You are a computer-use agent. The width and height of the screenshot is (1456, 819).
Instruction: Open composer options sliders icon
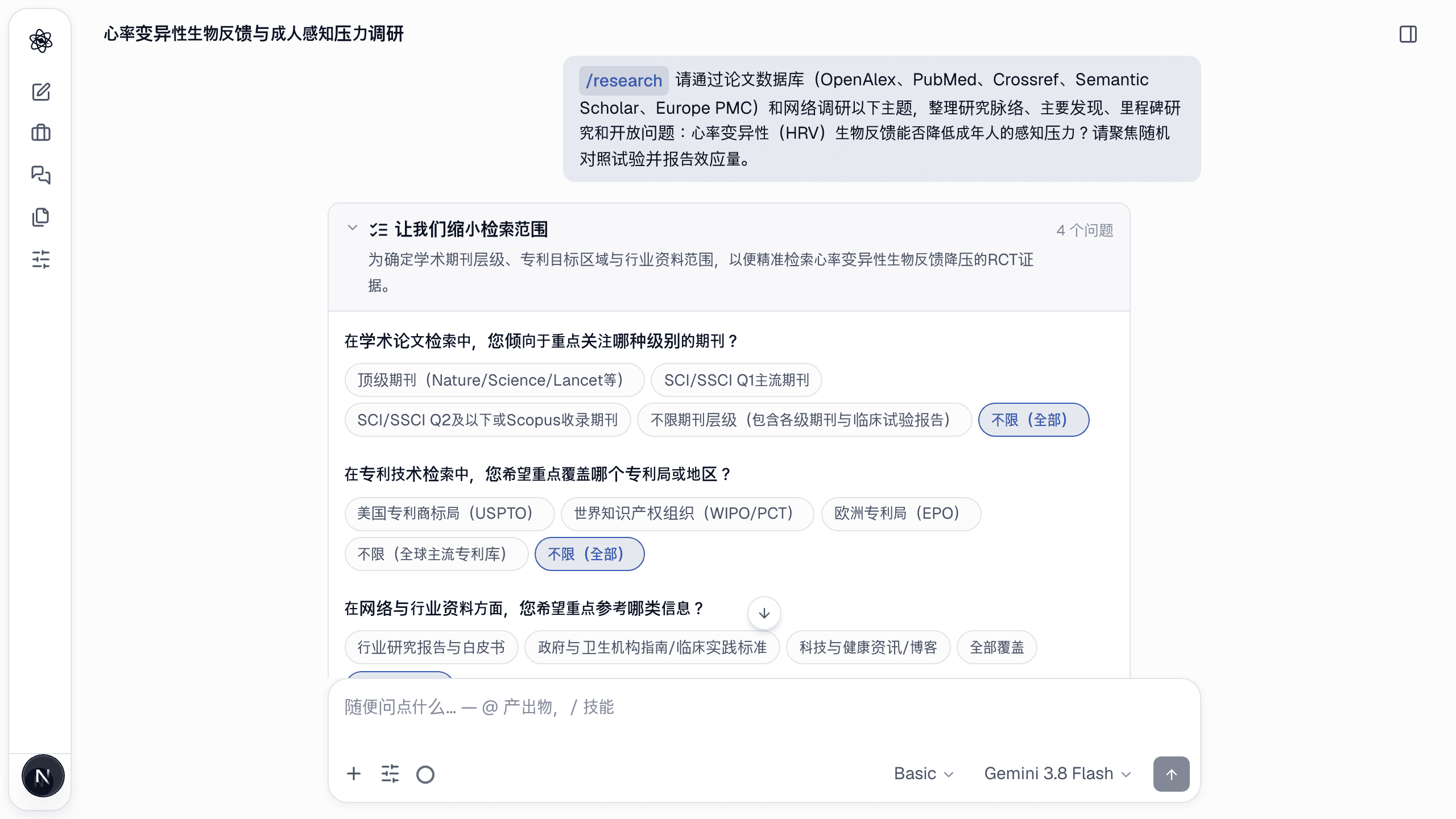point(390,773)
